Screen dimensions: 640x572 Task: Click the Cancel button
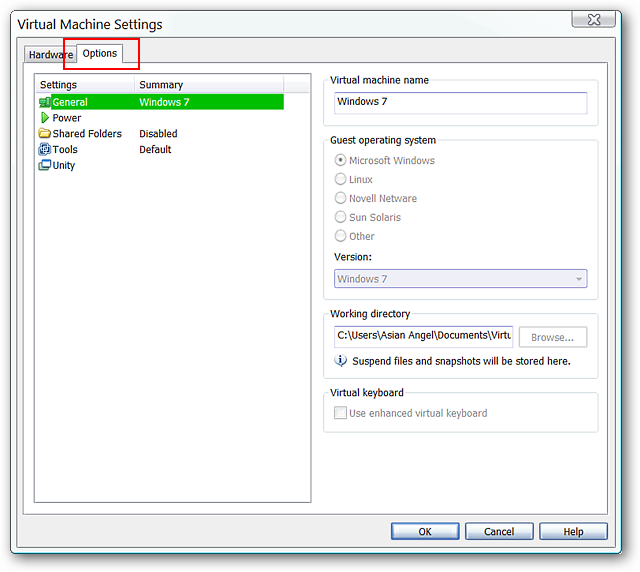tap(499, 532)
